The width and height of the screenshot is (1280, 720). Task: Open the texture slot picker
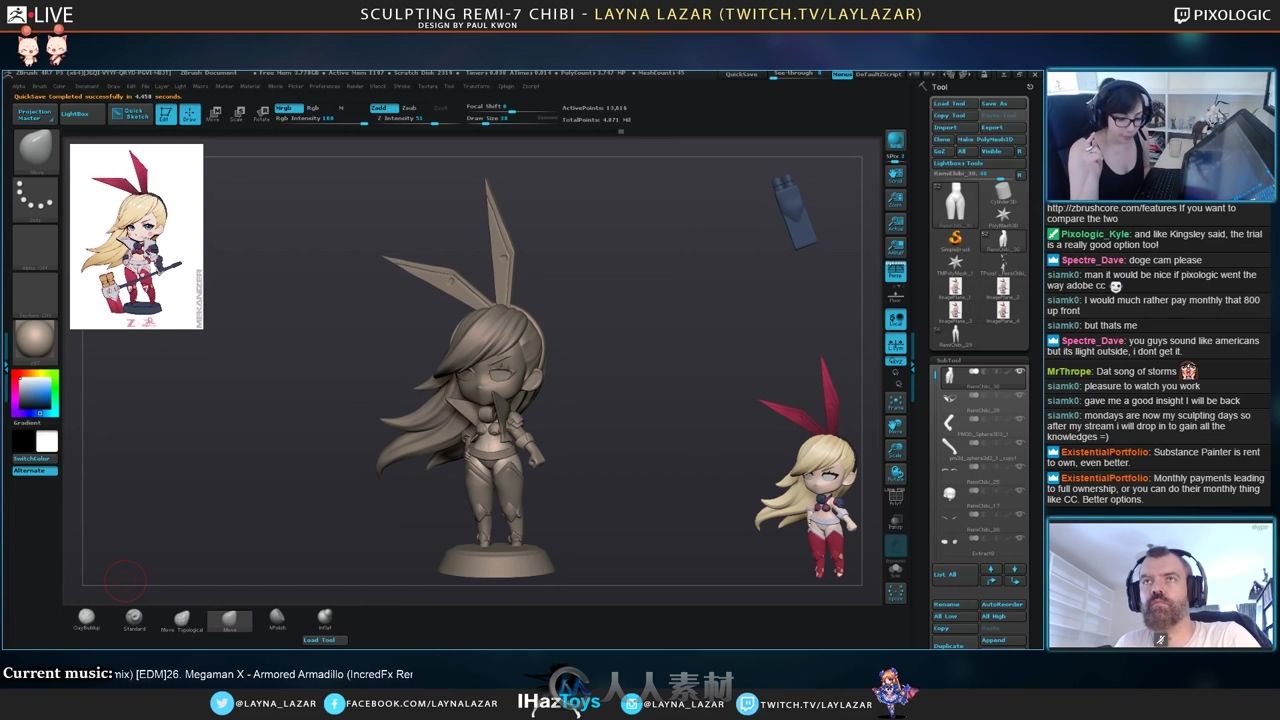point(35,294)
